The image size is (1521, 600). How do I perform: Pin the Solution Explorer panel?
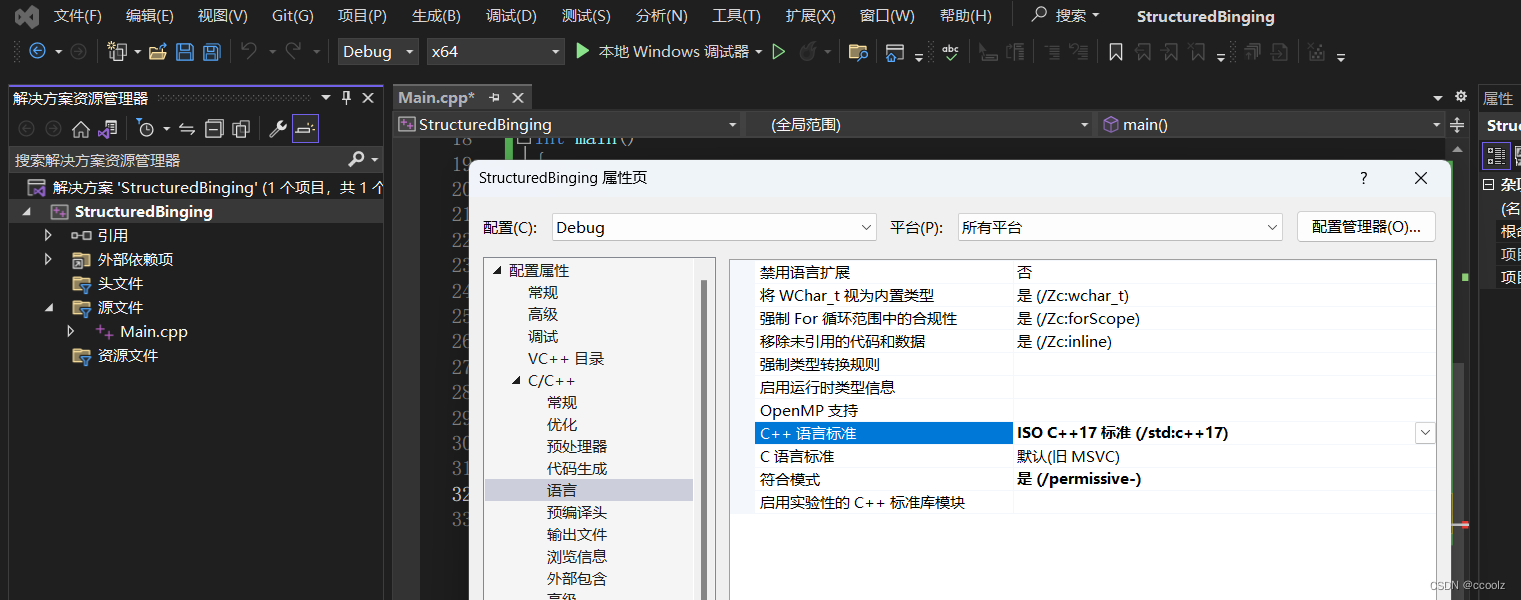tap(345, 97)
